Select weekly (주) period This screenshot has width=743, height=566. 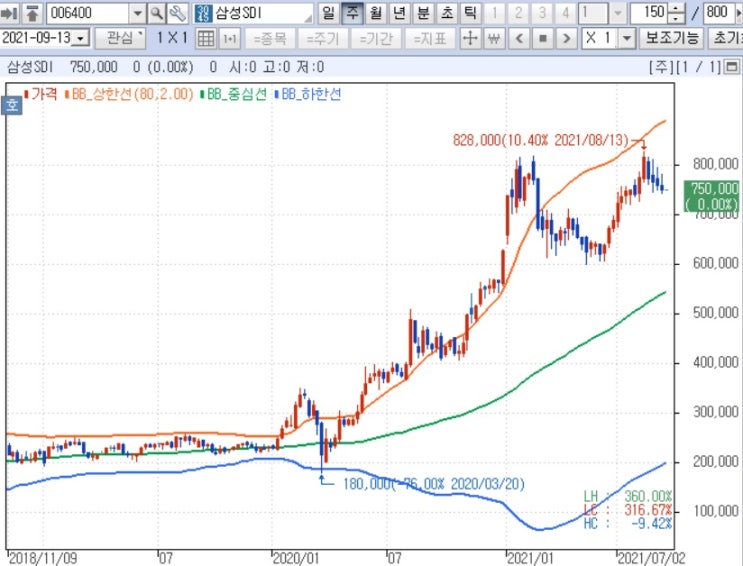click(x=352, y=13)
